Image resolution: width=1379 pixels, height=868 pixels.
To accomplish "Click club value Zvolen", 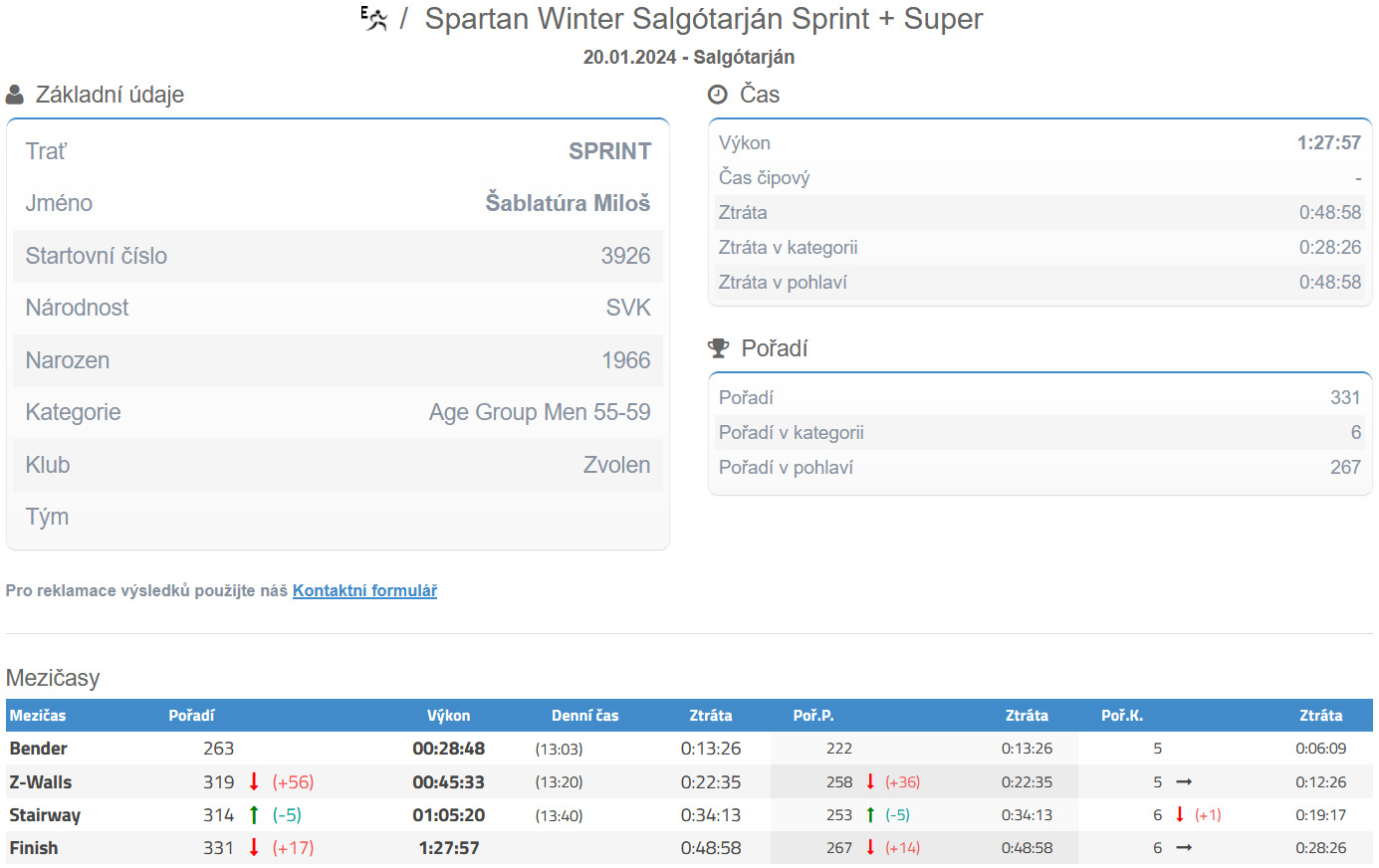I will click(x=616, y=465).
